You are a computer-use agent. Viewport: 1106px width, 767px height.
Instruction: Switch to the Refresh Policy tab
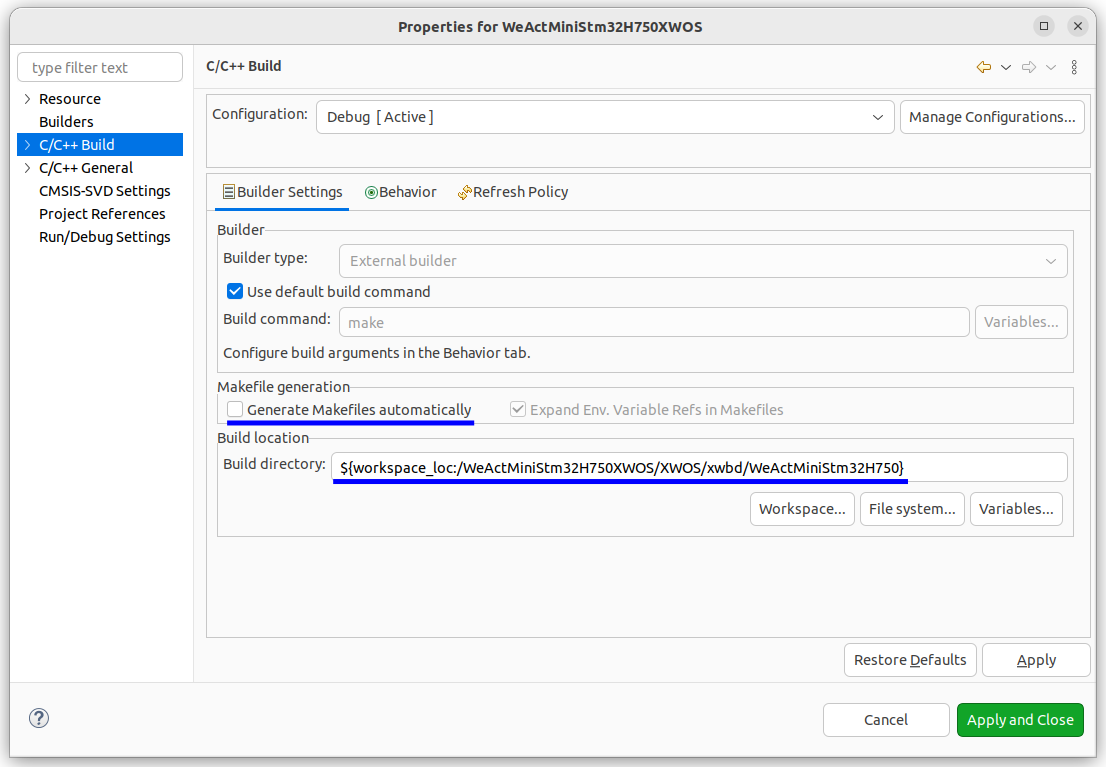(x=513, y=192)
